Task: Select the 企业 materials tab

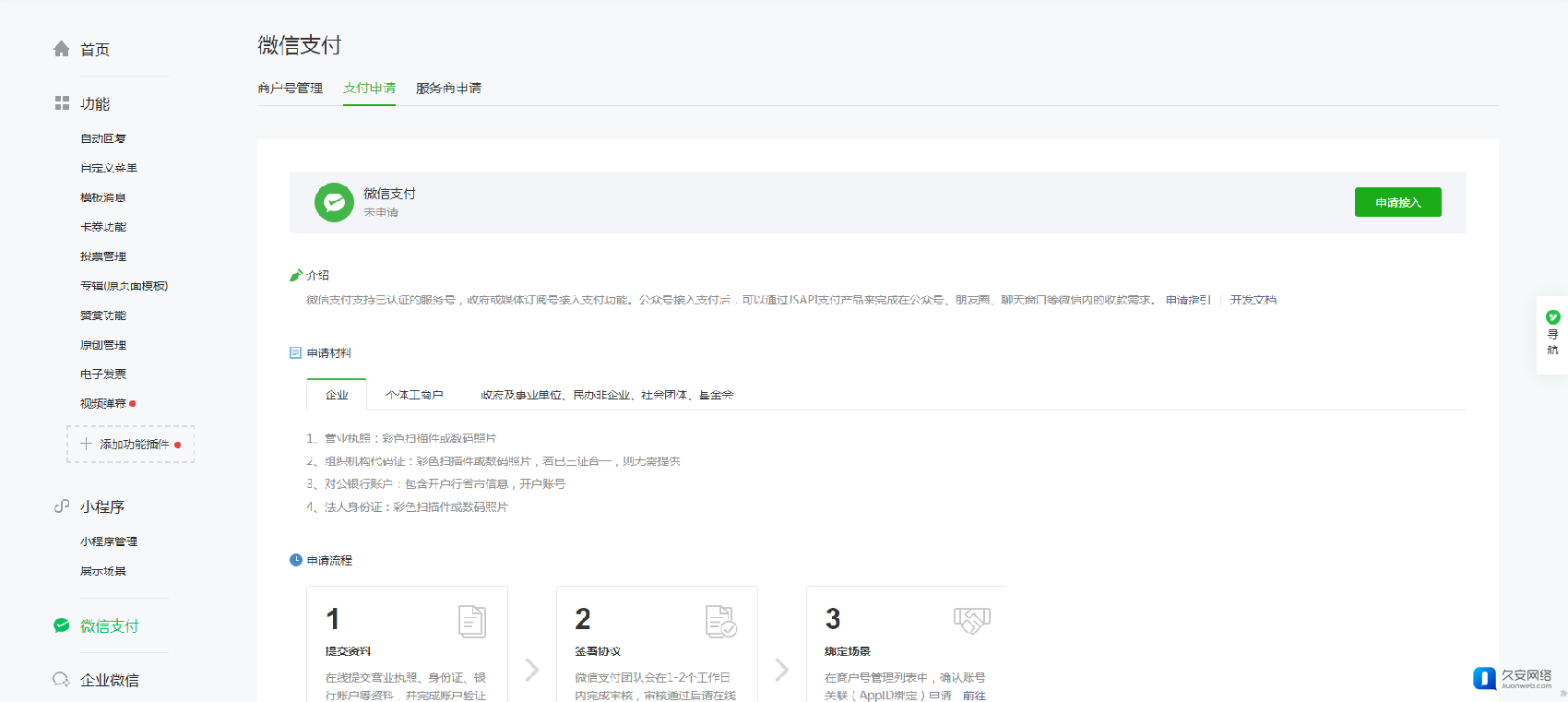Action: [x=337, y=395]
